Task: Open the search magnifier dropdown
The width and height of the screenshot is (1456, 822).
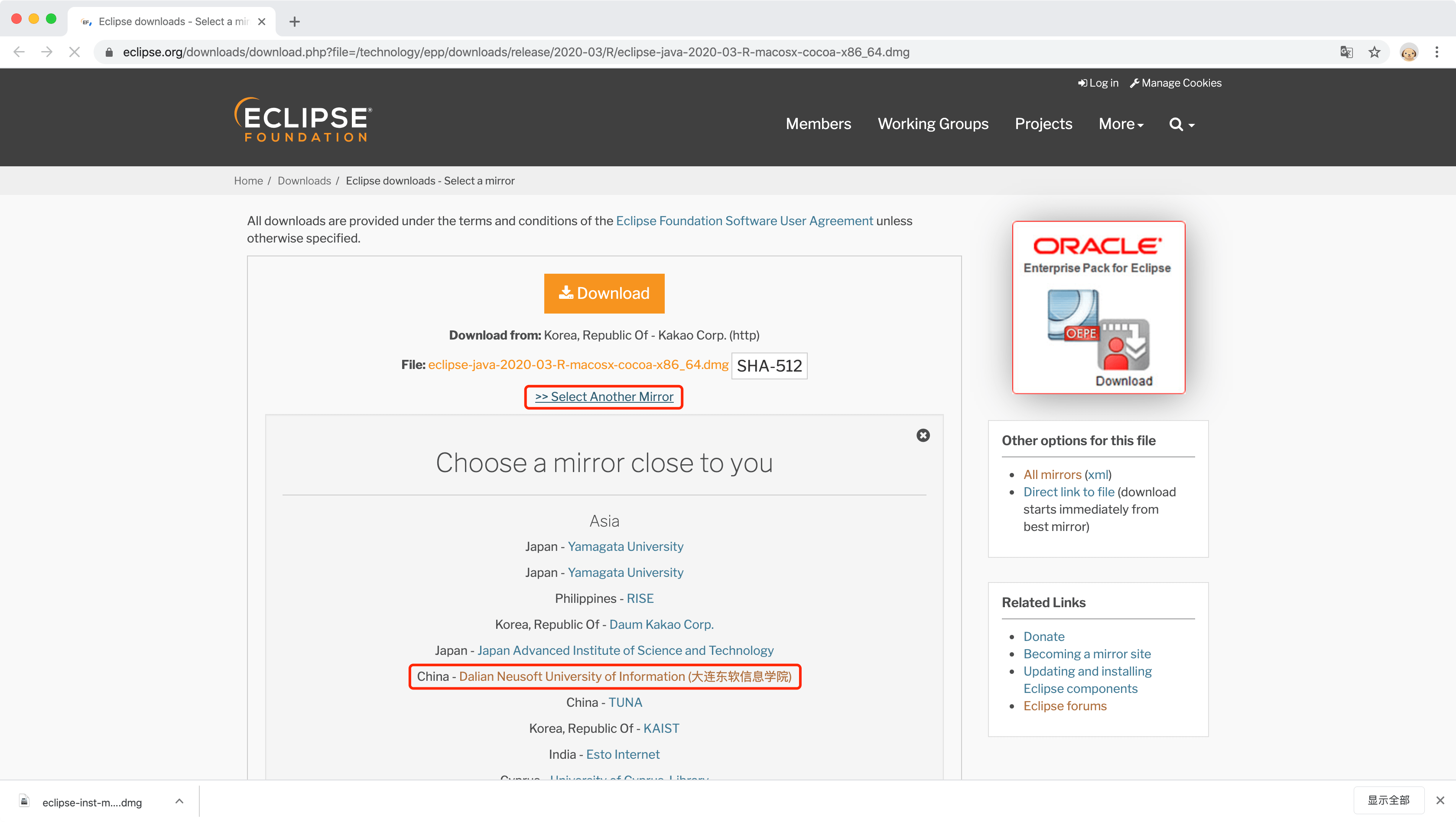Action: click(1182, 124)
